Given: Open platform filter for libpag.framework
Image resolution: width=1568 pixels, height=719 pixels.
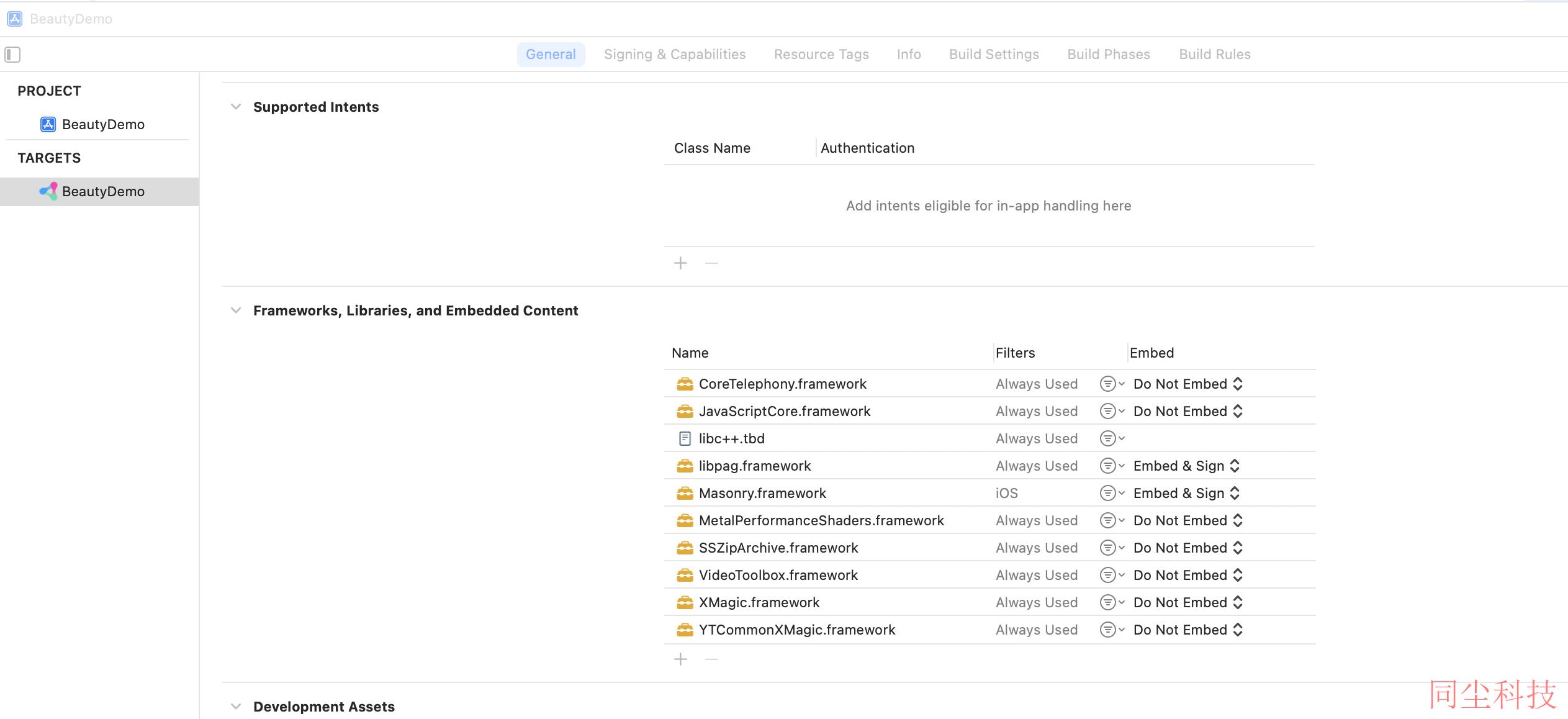Looking at the screenshot, I should pyautogui.click(x=1112, y=466).
